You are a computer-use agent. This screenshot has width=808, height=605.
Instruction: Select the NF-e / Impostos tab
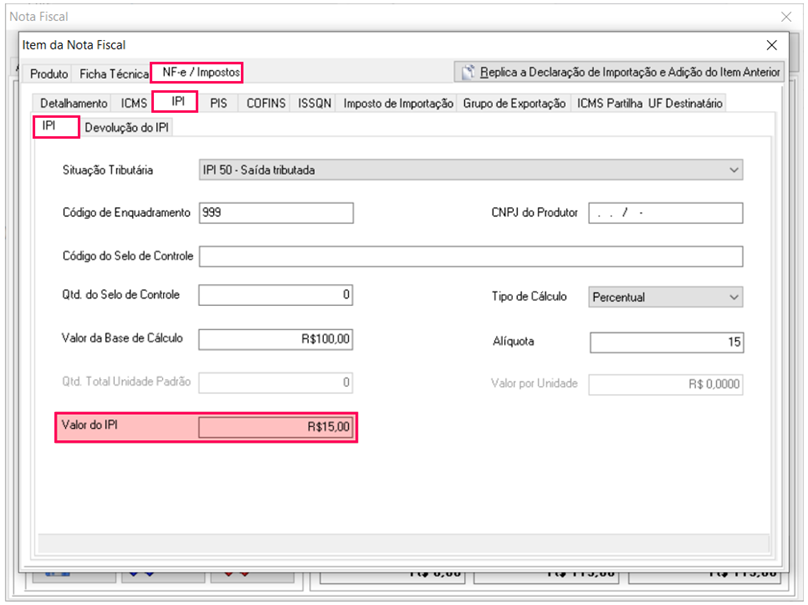(196, 72)
